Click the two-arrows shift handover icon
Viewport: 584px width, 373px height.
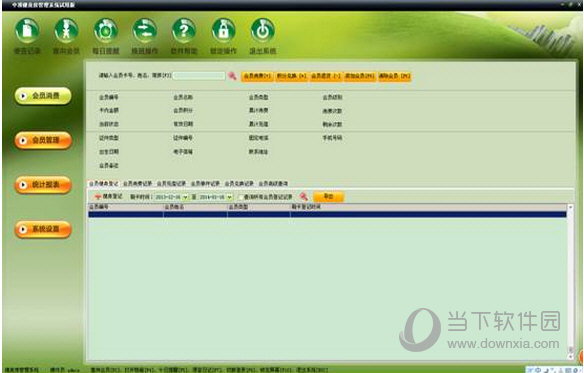tap(145, 30)
